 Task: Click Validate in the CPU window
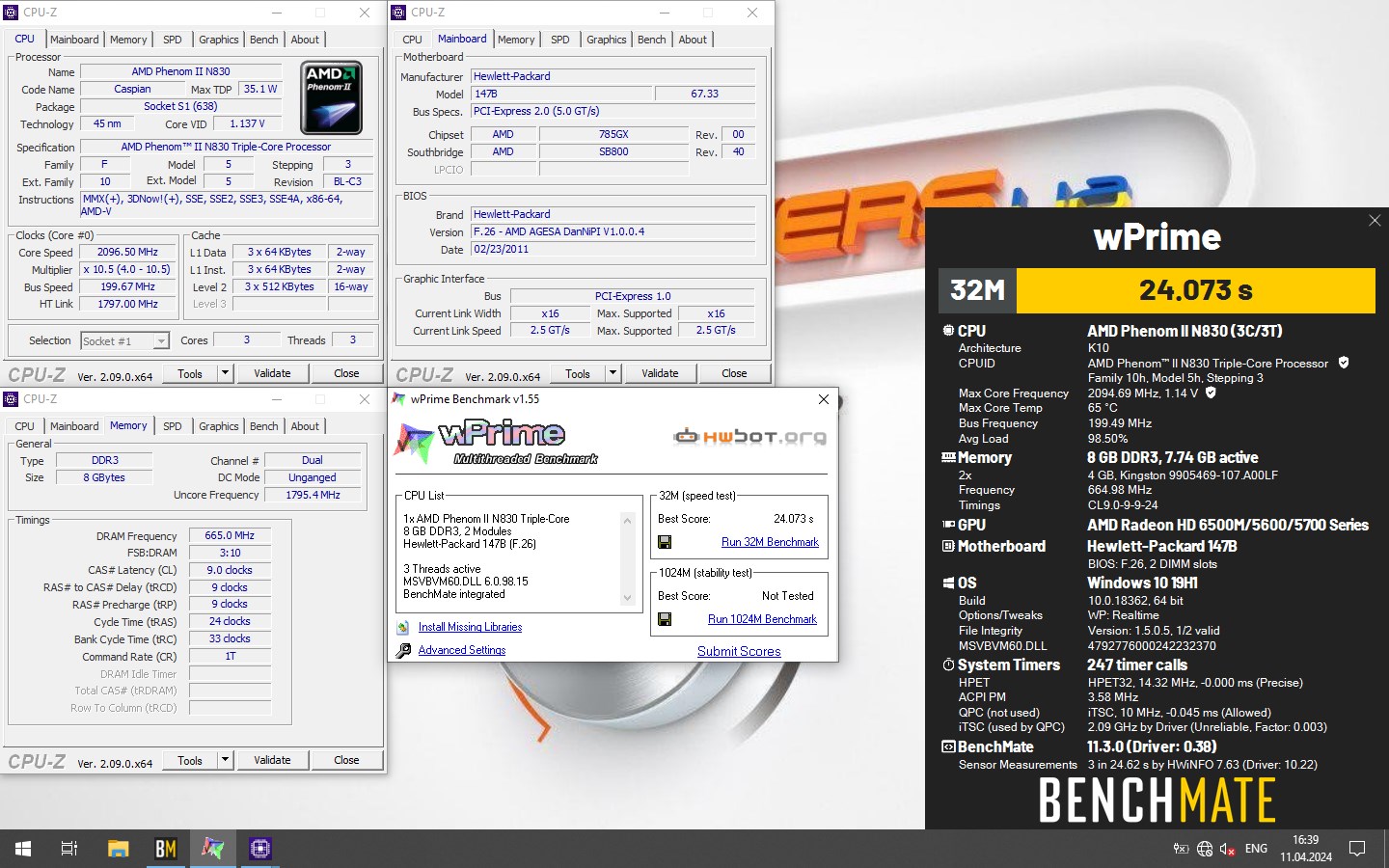point(272,373)
